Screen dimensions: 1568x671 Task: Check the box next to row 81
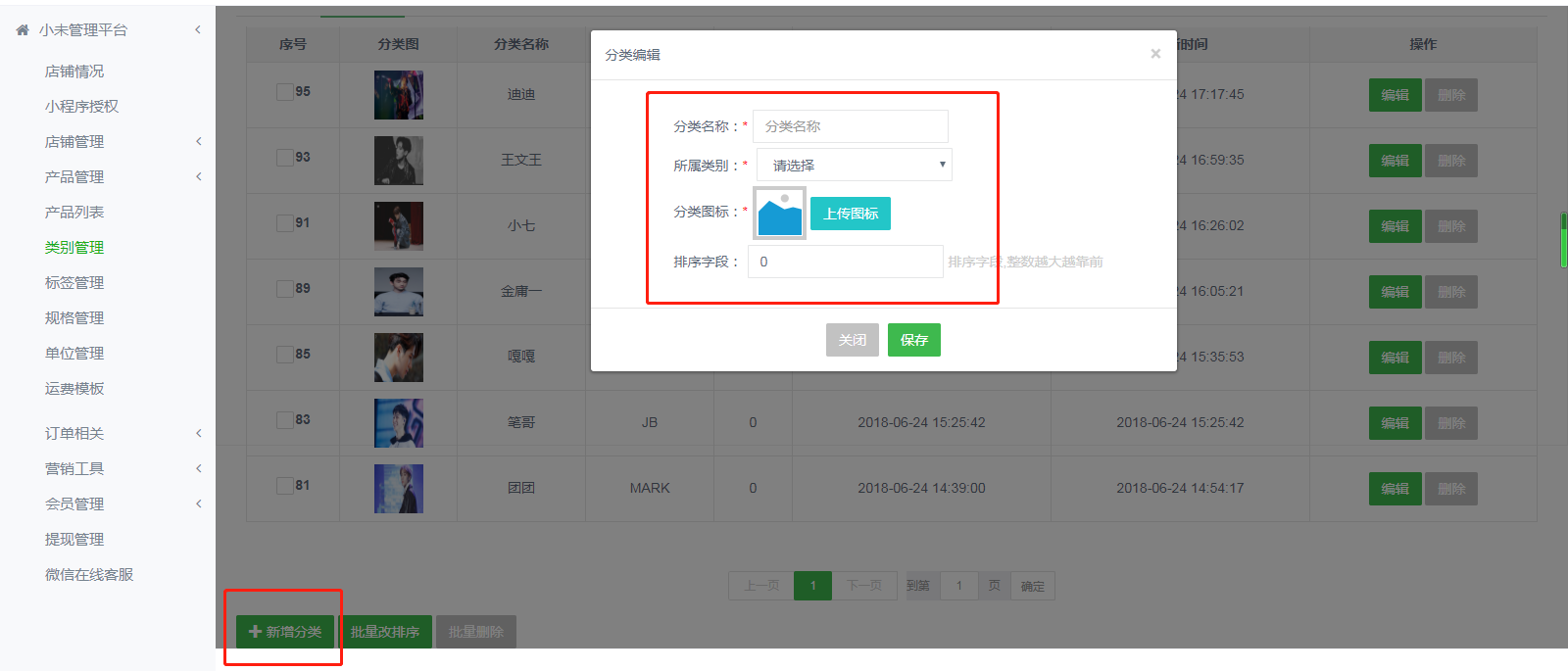coord(285,486)
